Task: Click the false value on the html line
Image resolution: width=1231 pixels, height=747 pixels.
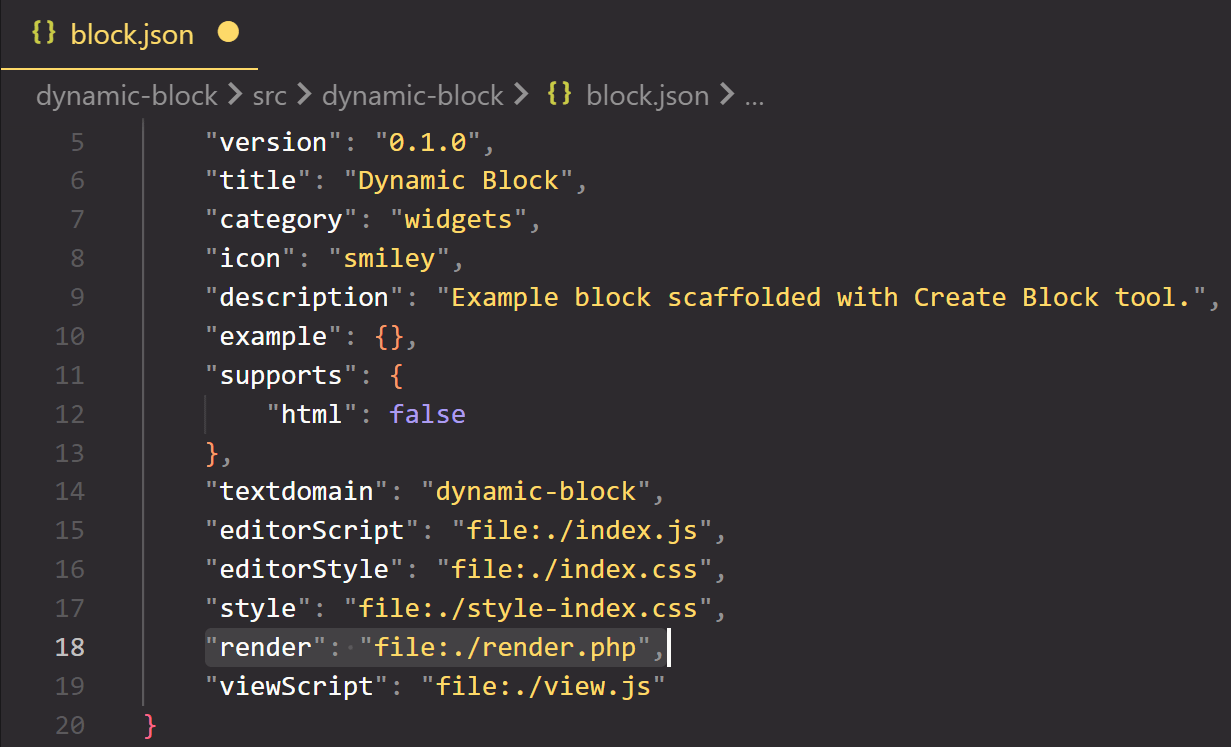Action: (427, 413)
